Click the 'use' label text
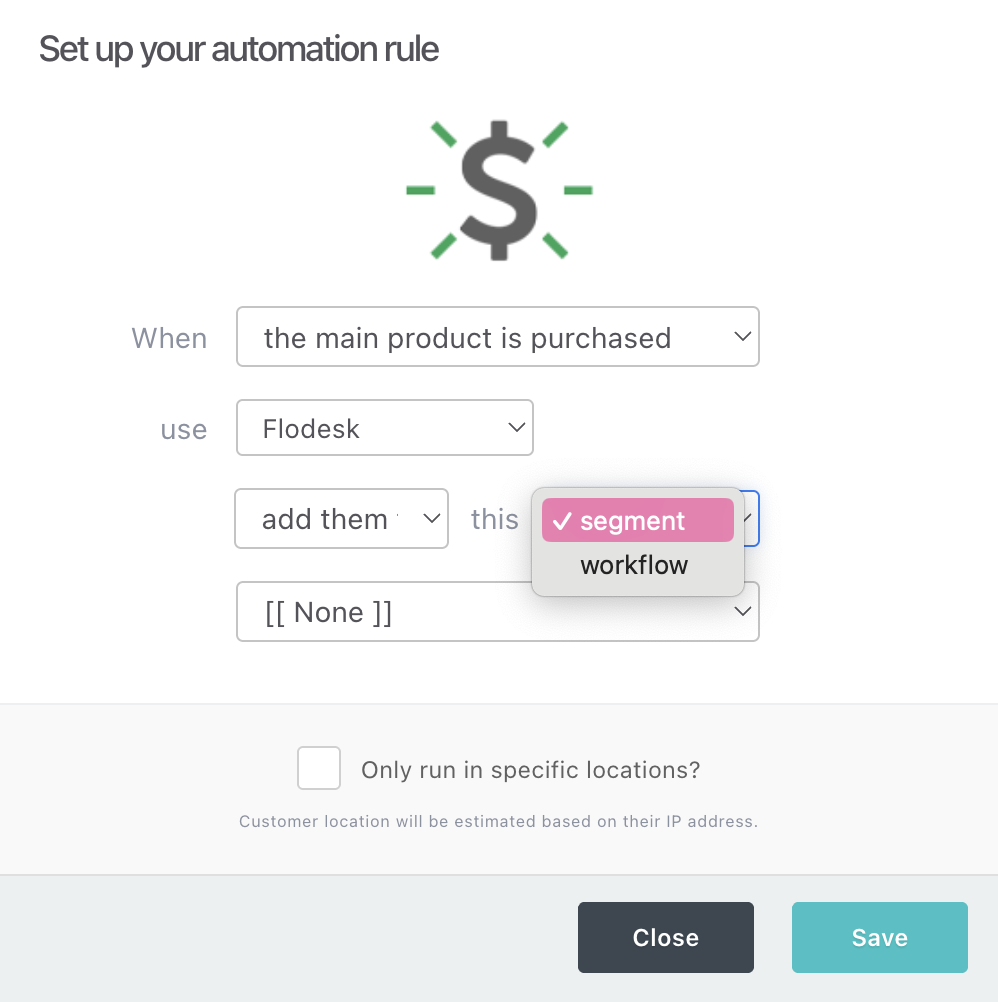Viewport: 998px width, 1002px height. pos(184,429)
